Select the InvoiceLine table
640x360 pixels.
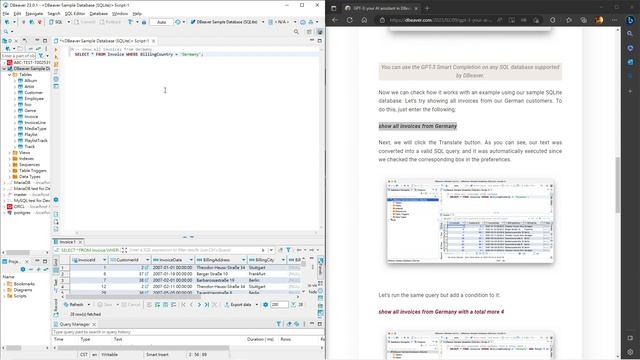[35, 122]
